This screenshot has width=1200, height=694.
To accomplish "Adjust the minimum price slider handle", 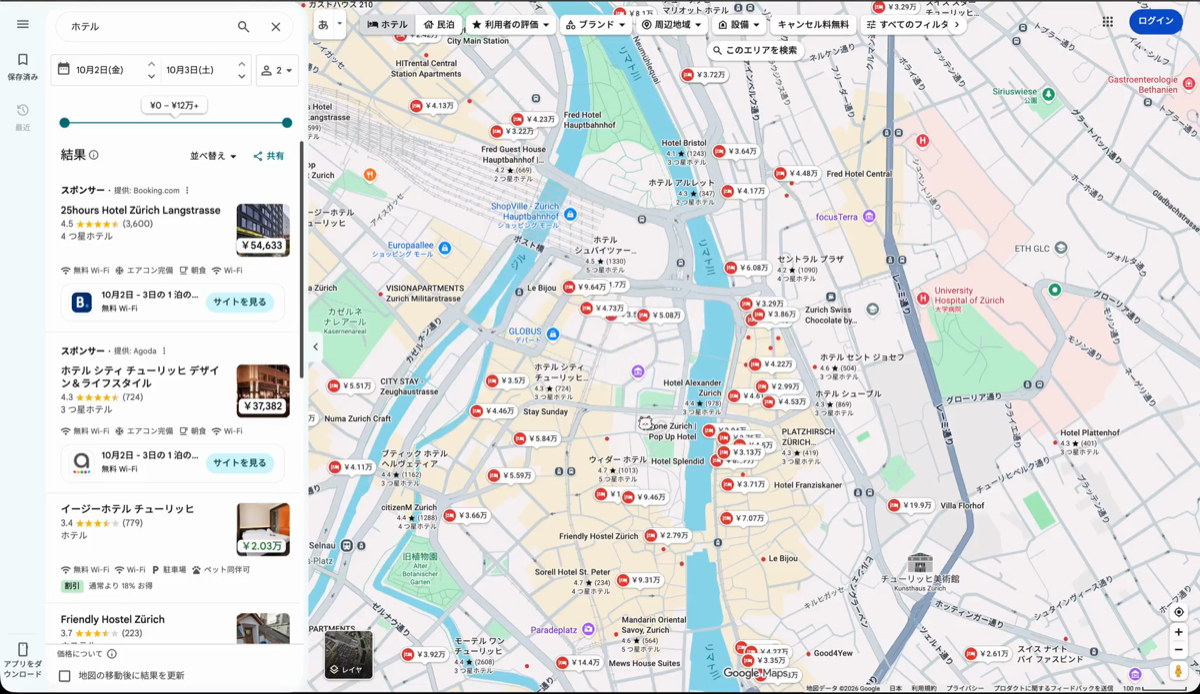I will tap(65, 123).
